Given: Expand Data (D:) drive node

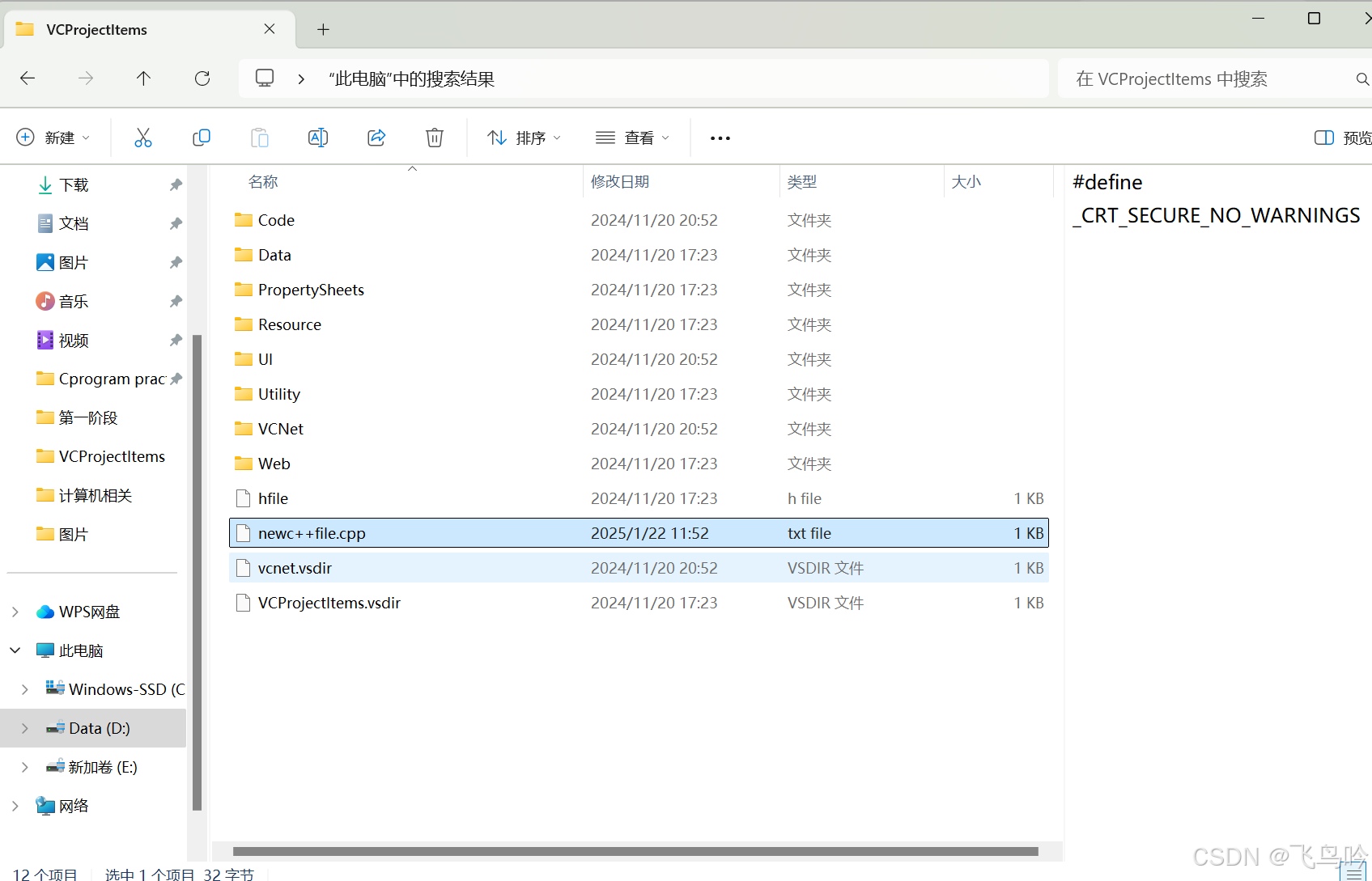Looking at the screenshot, I should click(x=25, y=728).
